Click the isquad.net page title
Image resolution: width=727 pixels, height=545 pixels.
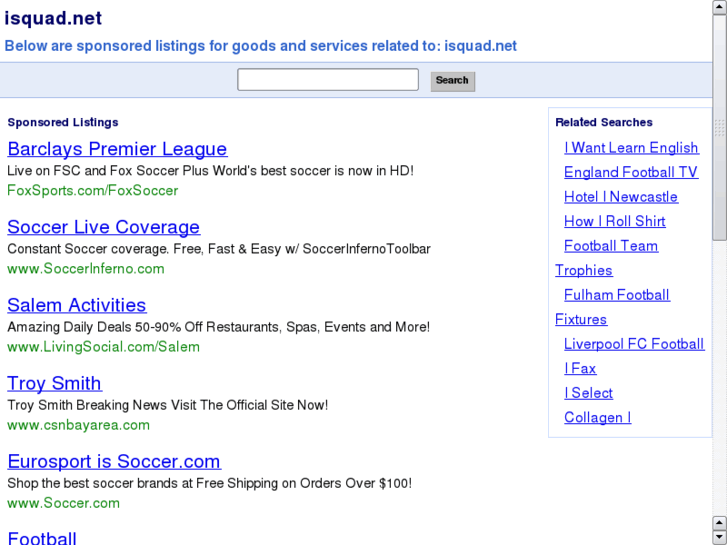tap(53, 19)
